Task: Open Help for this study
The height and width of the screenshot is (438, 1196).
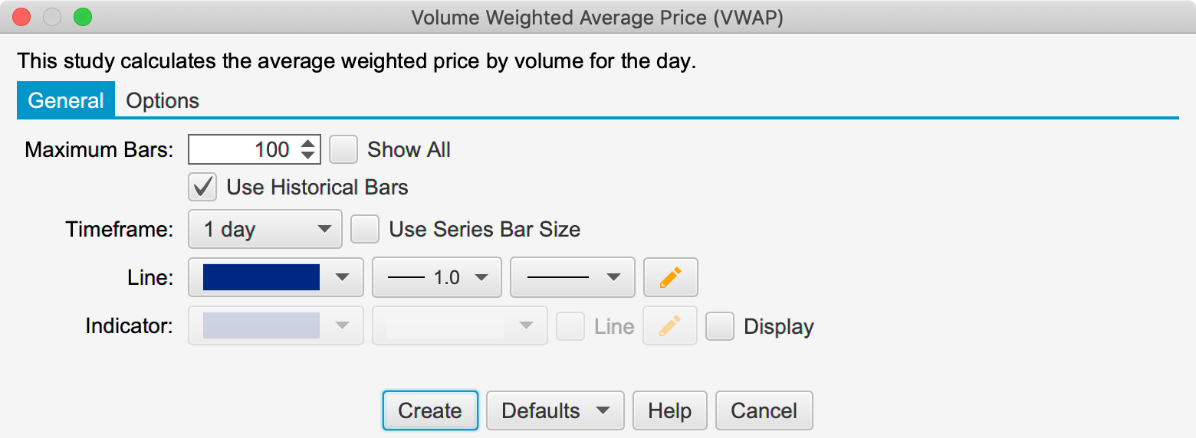Action: [670, 410]
